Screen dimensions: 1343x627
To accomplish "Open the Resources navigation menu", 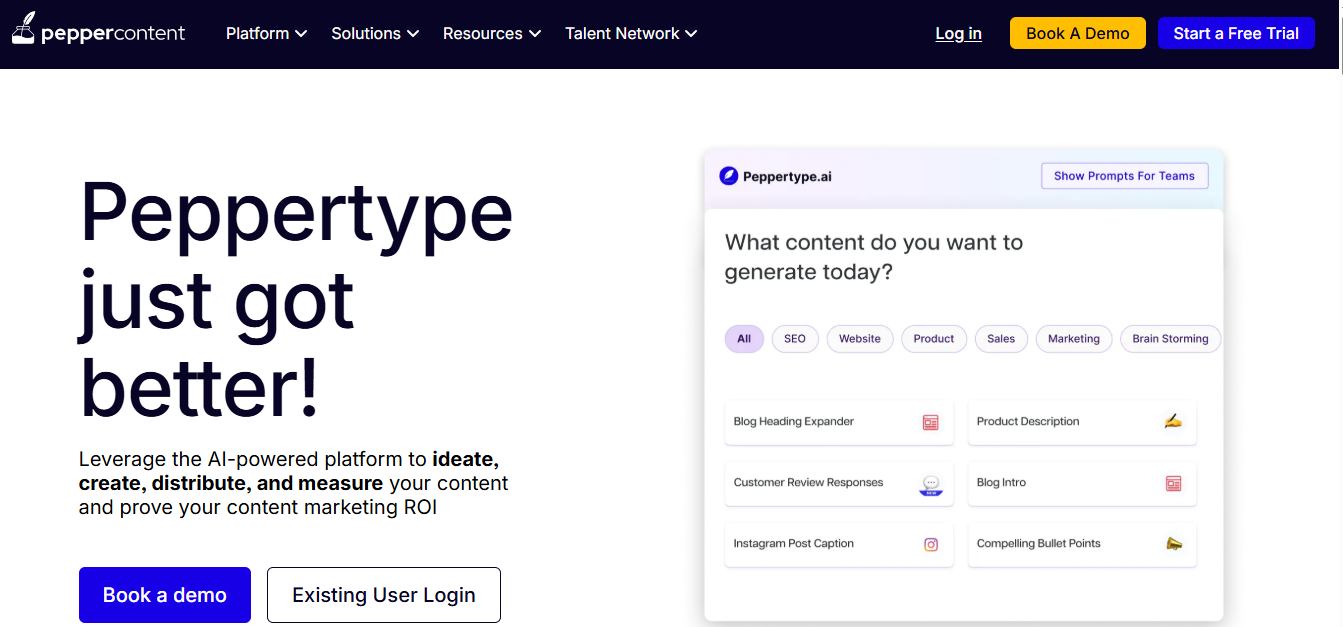I will 492,34.
